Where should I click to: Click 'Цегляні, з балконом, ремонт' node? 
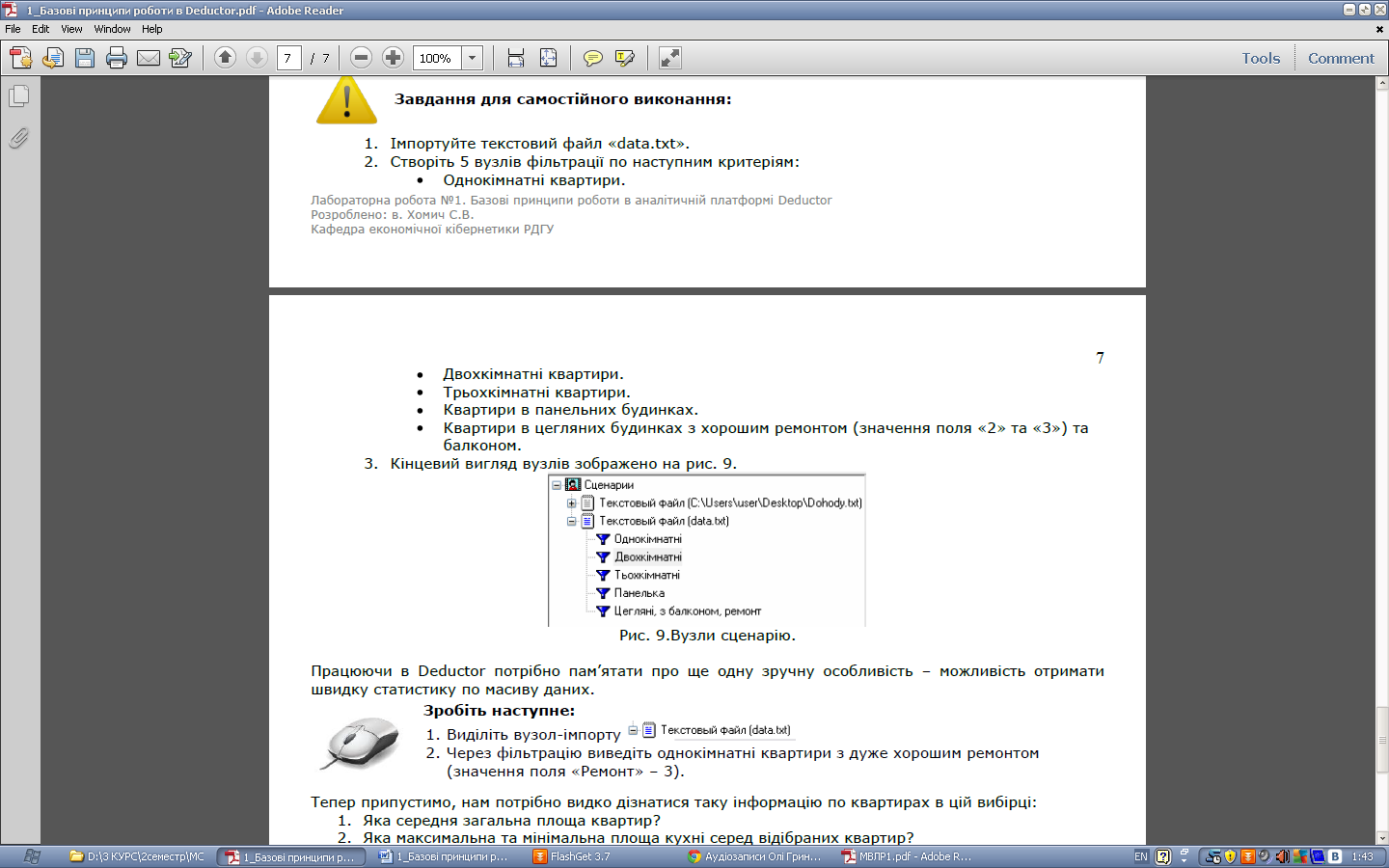tap(687, 611)
